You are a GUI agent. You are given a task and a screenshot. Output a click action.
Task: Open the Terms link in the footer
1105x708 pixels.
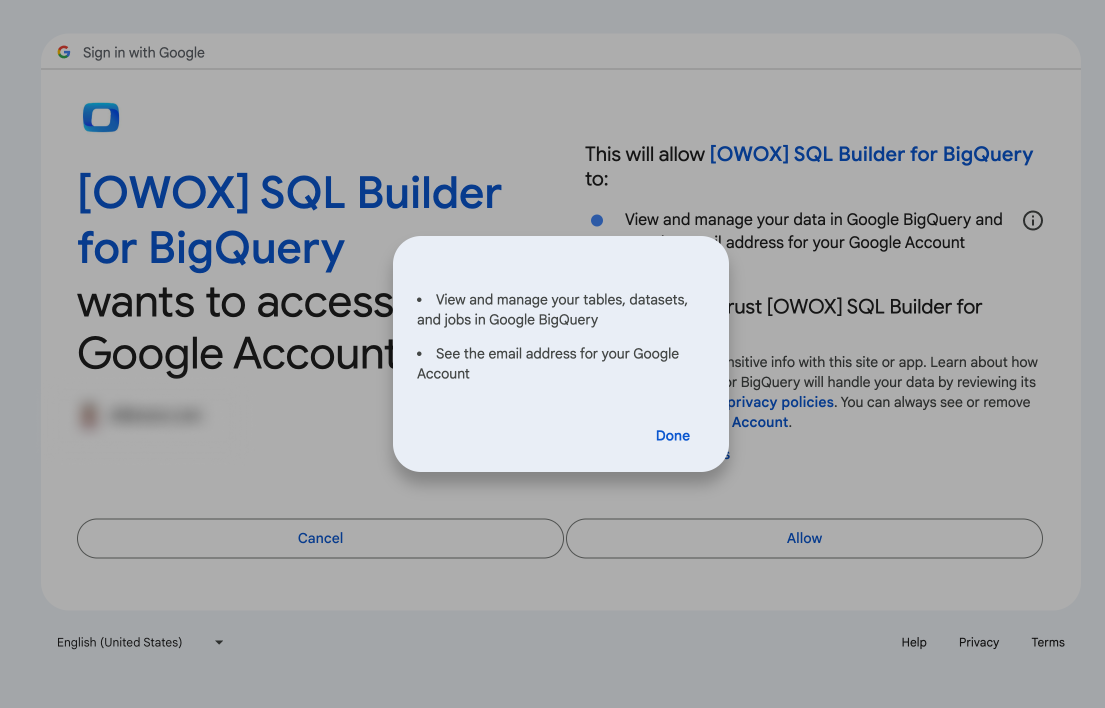pos(1048,643)
